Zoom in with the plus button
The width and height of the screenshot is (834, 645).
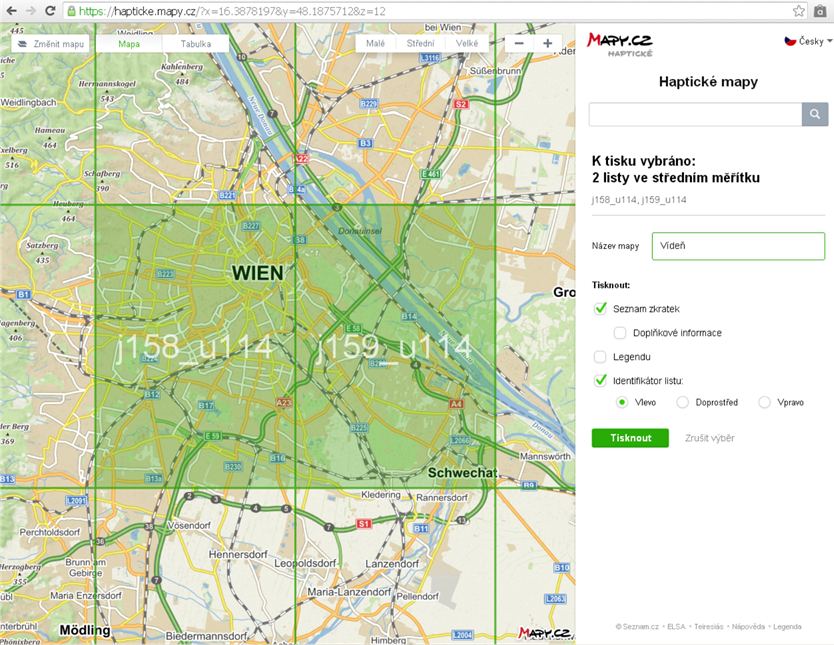pos(547,44)
